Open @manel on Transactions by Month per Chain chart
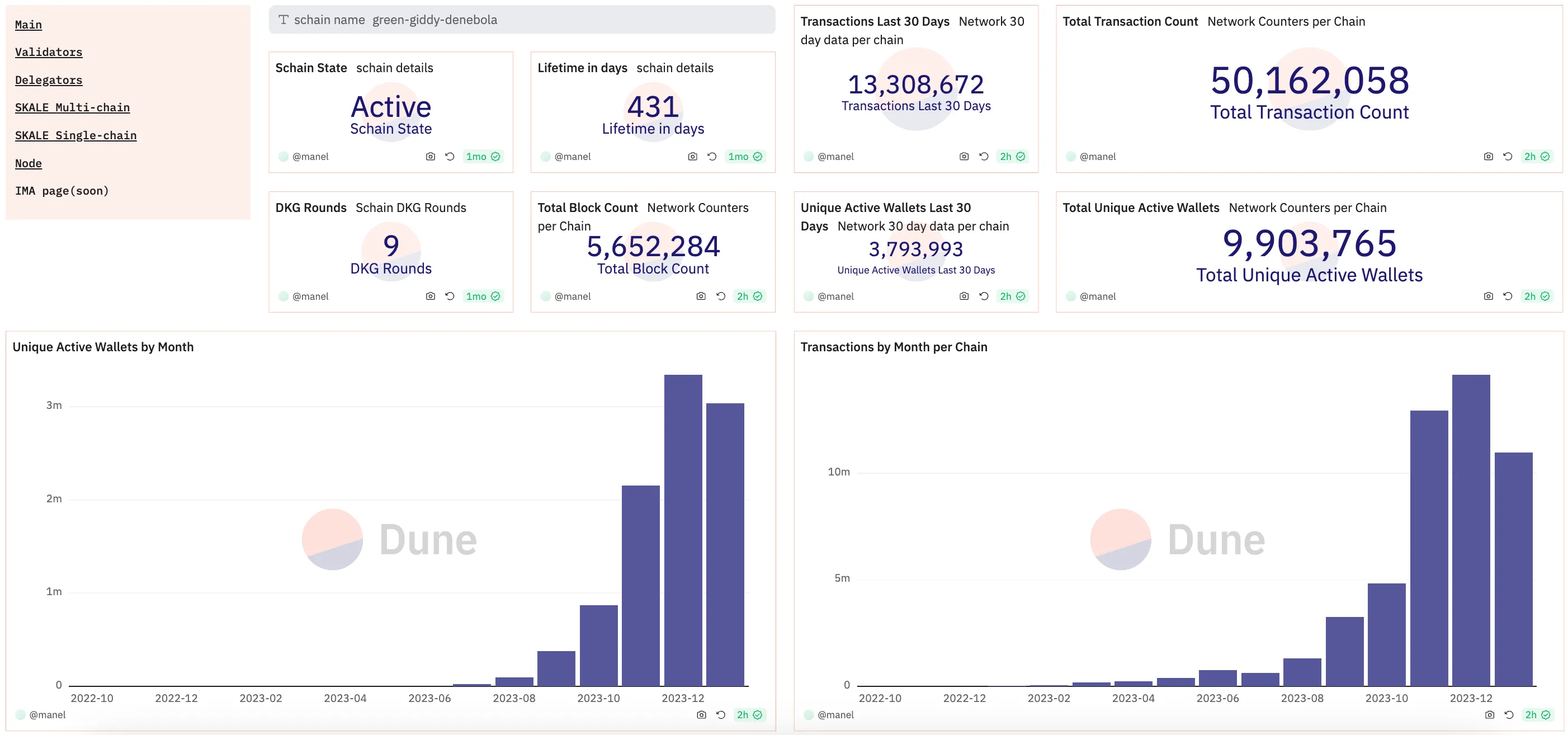1568x735 pixels. (835, 715)
